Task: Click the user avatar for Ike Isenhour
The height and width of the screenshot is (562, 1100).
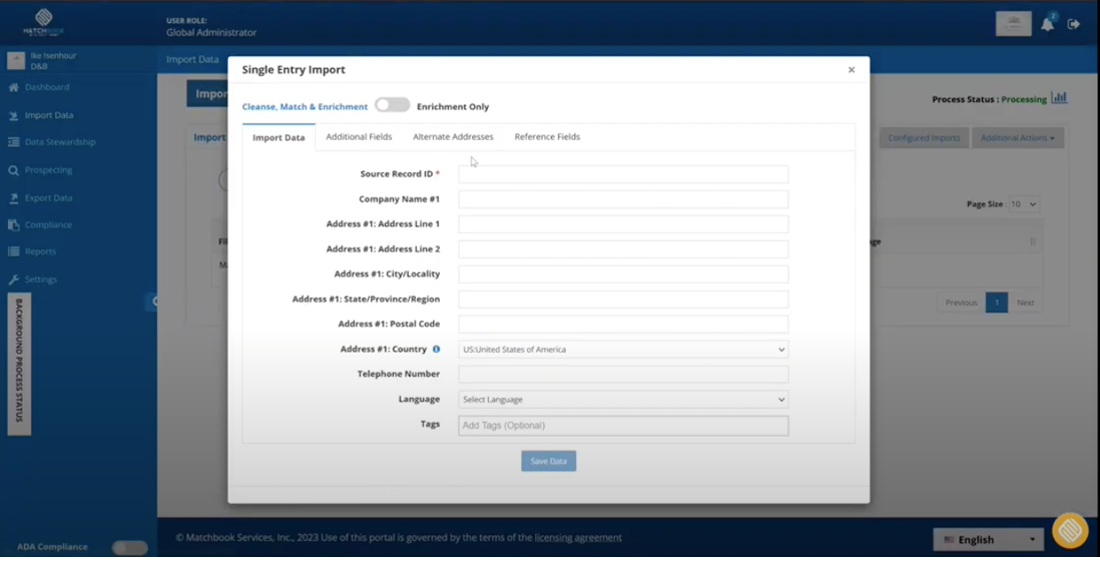Action: click(16, 61)
